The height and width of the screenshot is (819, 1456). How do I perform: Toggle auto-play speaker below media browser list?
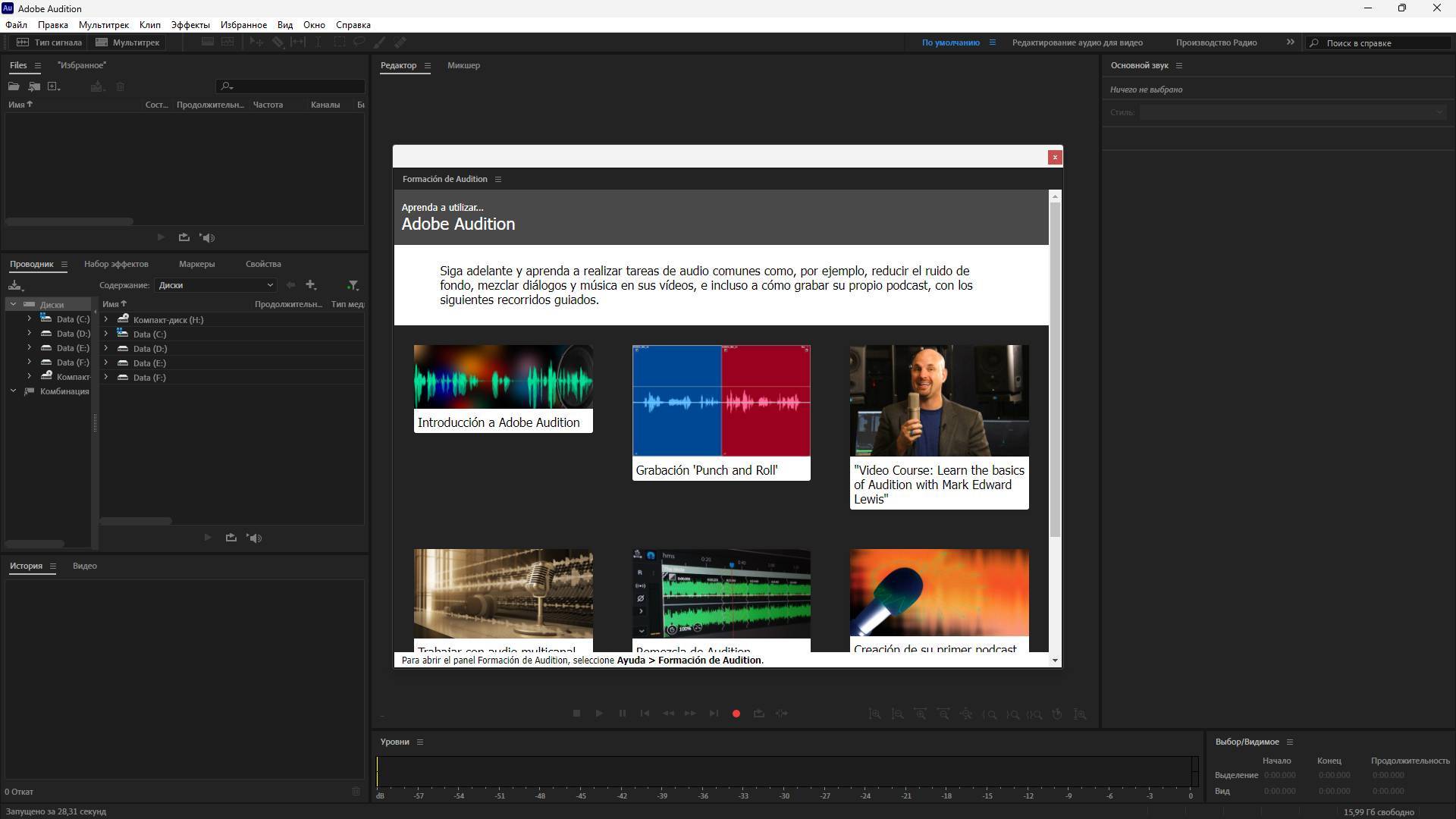click(254, 538)
